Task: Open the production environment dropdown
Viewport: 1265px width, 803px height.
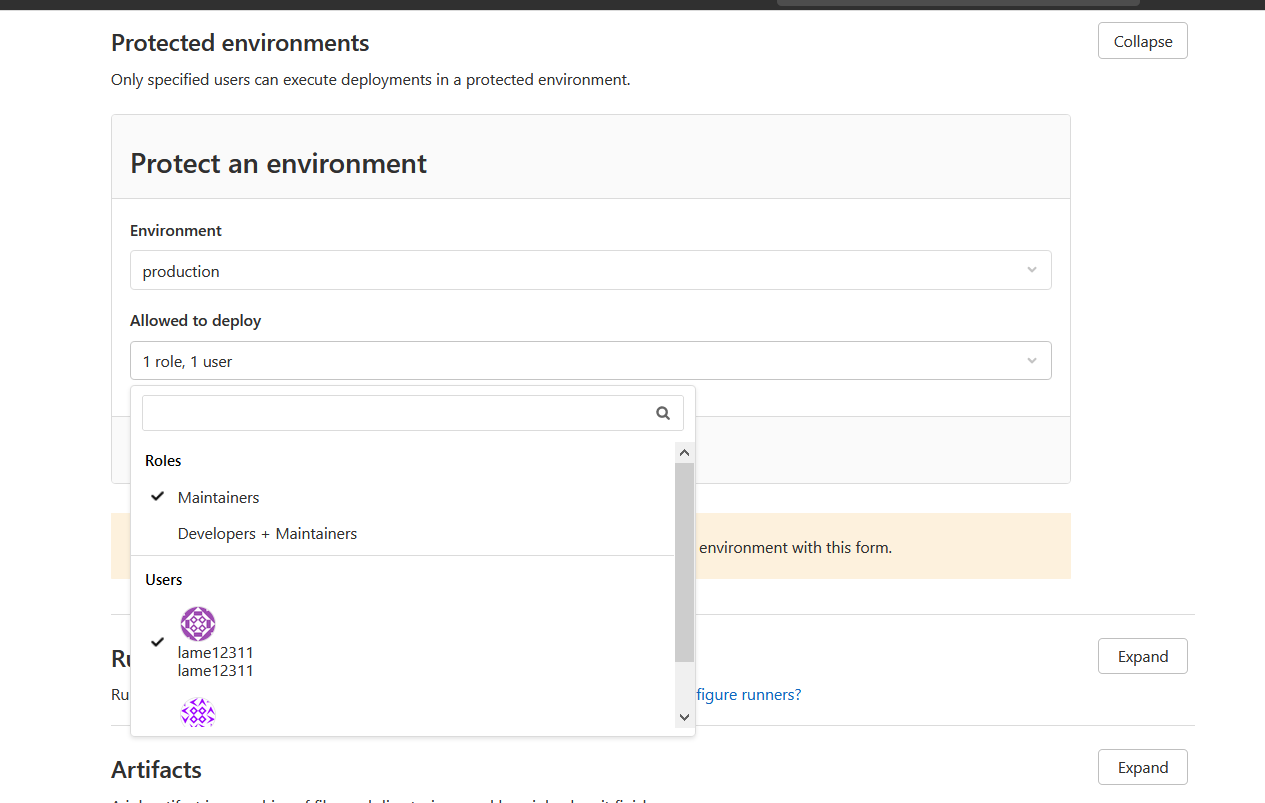Action: [590, 270]
